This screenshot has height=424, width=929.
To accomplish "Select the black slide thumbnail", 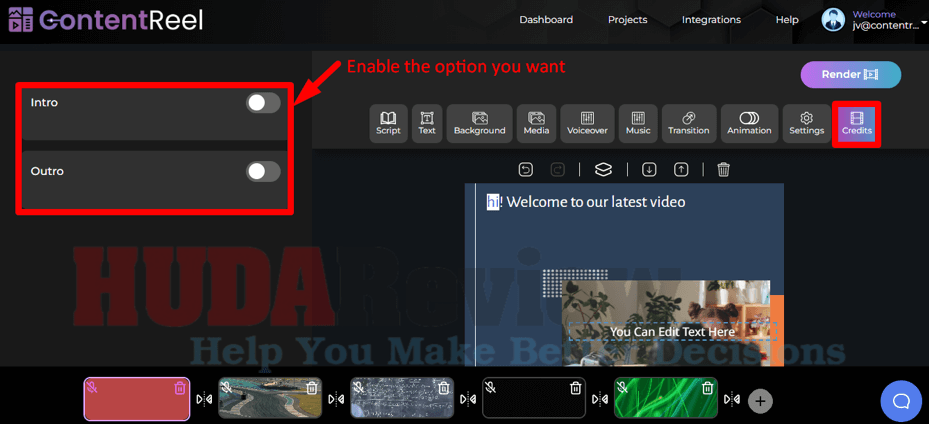I will (534, 398).
